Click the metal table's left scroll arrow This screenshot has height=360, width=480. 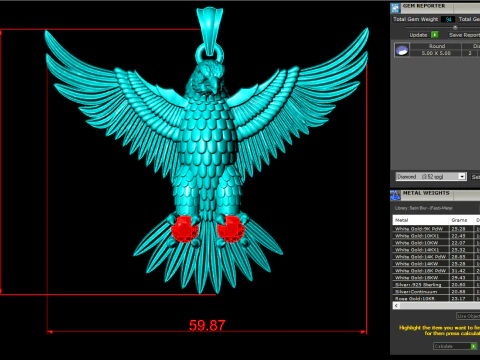point(396,306)
